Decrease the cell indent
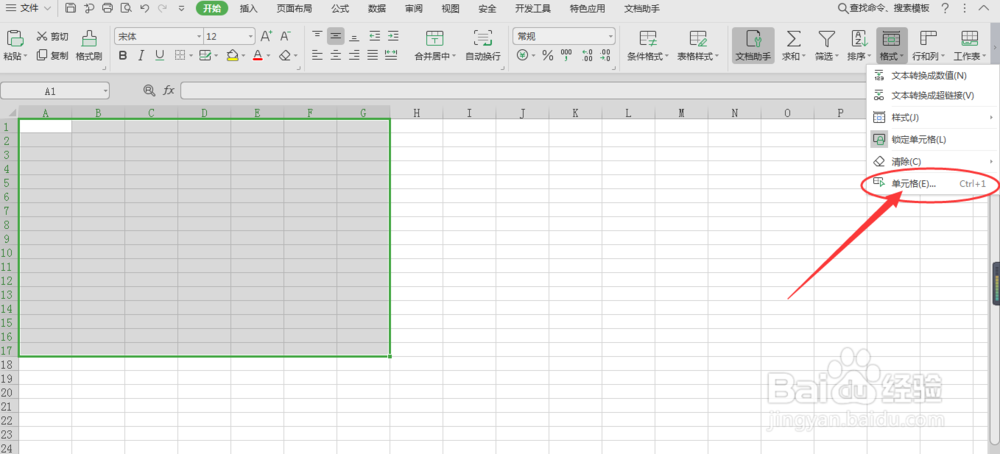Viewport: 1000px width, 454px height. (x=374, y=36)
